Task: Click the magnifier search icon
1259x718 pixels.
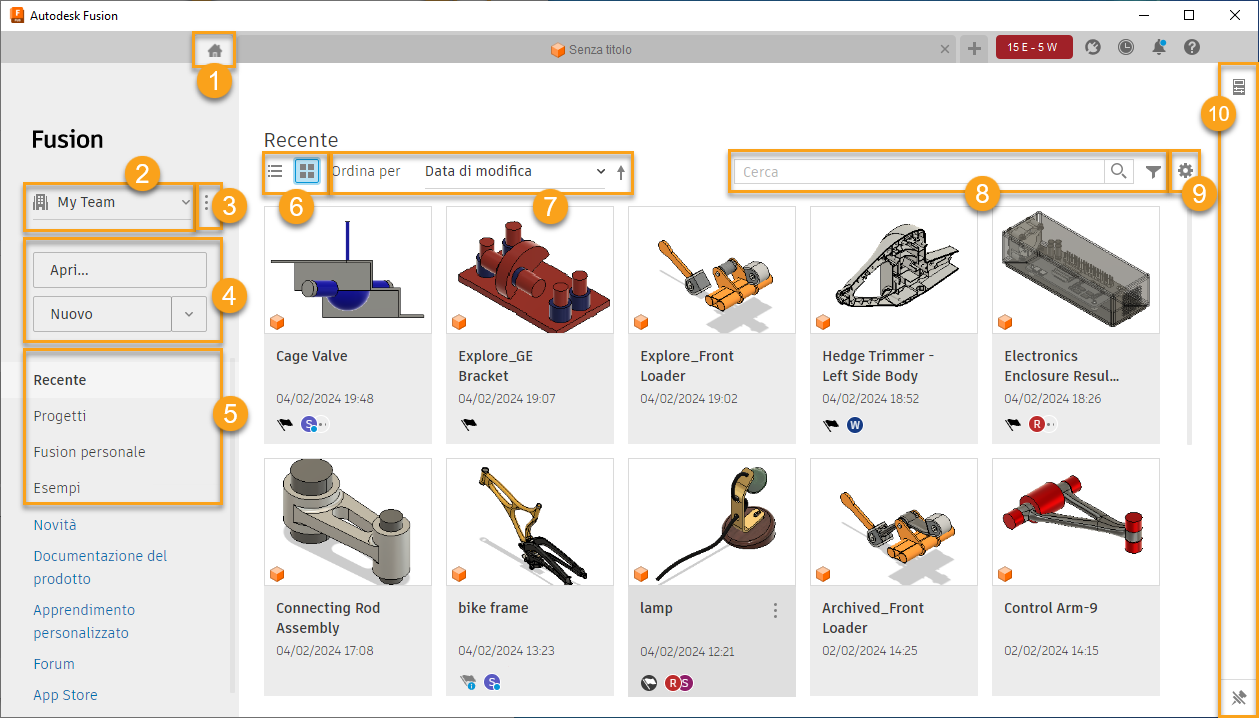Action: tap(1119, 172)
